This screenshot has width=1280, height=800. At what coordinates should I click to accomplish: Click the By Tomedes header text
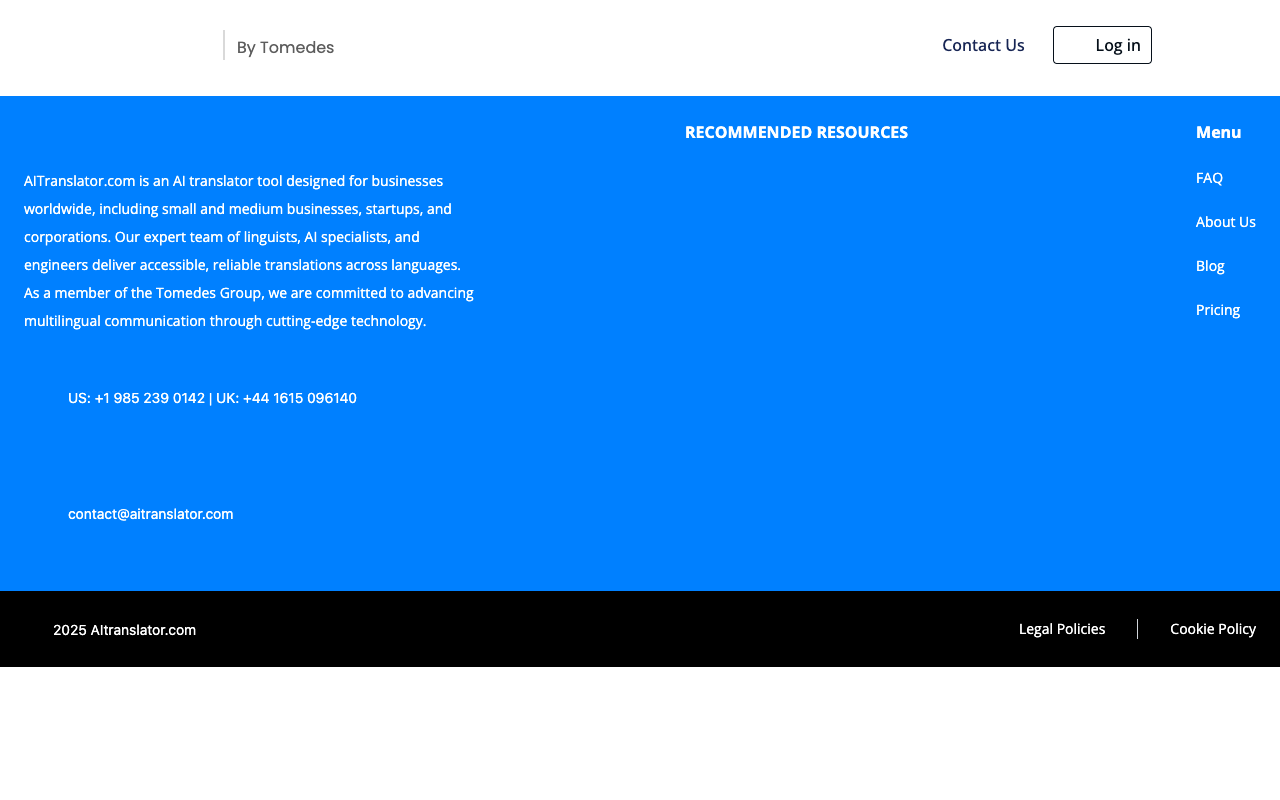[x=285, y=47]
